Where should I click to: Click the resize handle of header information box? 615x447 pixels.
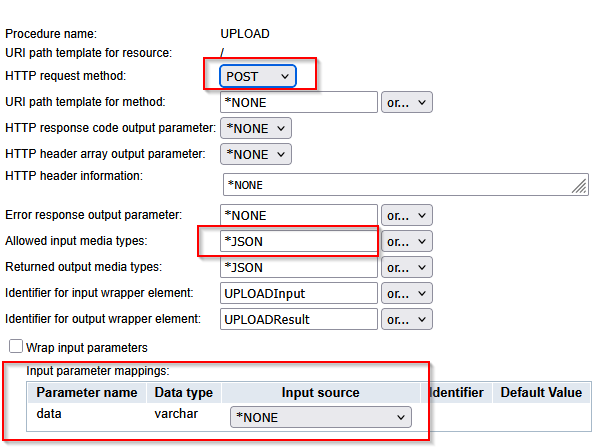(580, 187)
